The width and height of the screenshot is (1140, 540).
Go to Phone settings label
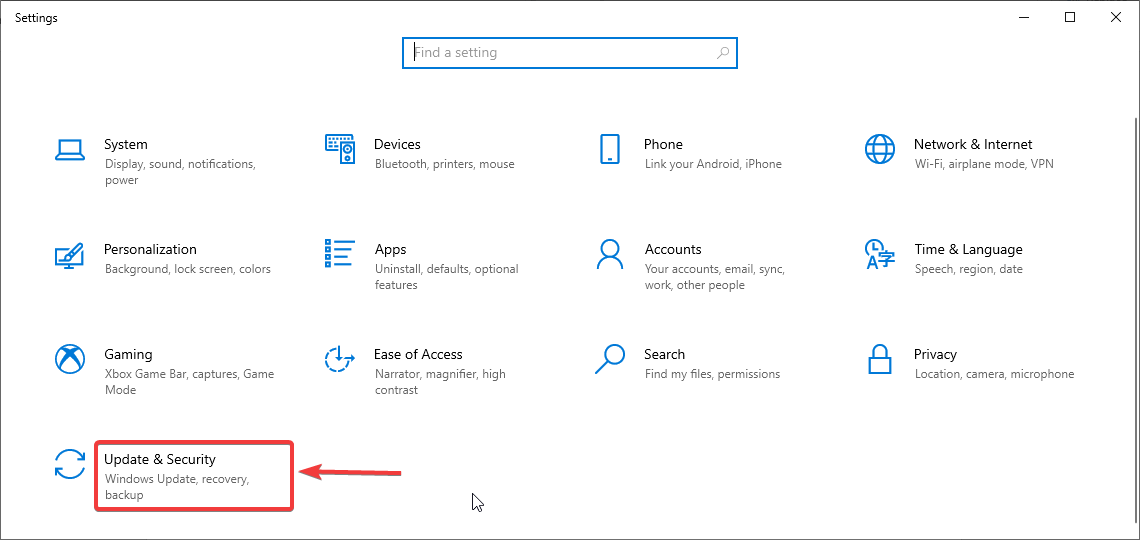(x=663, y=145)
